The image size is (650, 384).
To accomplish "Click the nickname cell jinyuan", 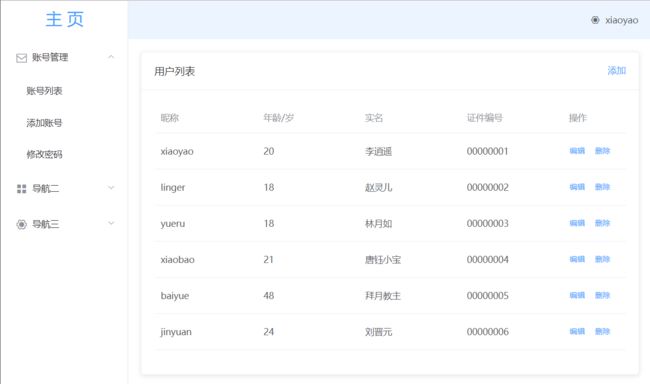I will pyautogui.click(x=176, y=332).
